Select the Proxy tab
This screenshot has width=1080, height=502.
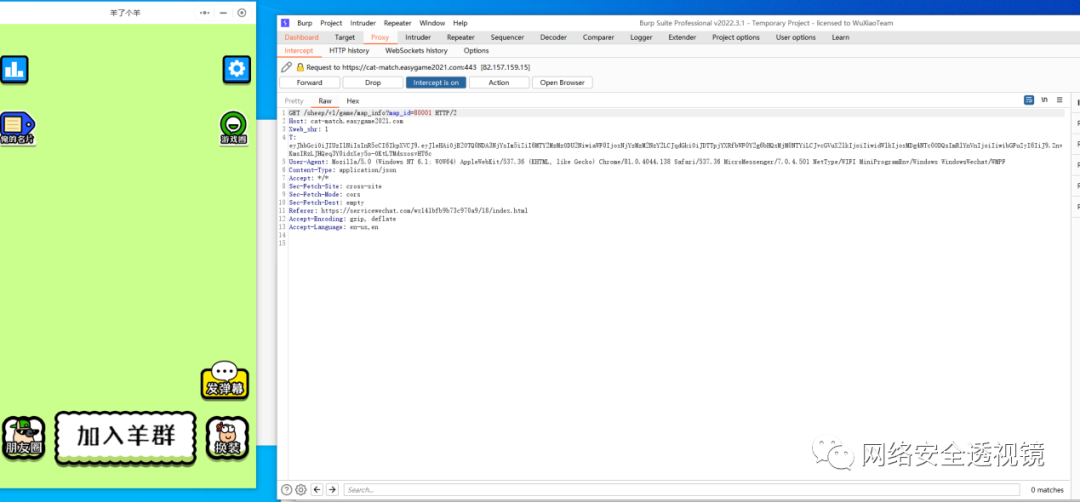[380, 37]
